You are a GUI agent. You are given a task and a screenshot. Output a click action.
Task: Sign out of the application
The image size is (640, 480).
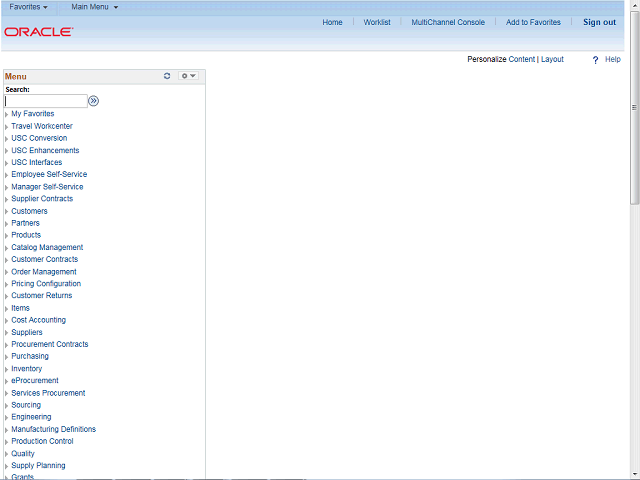click(599, 22)
